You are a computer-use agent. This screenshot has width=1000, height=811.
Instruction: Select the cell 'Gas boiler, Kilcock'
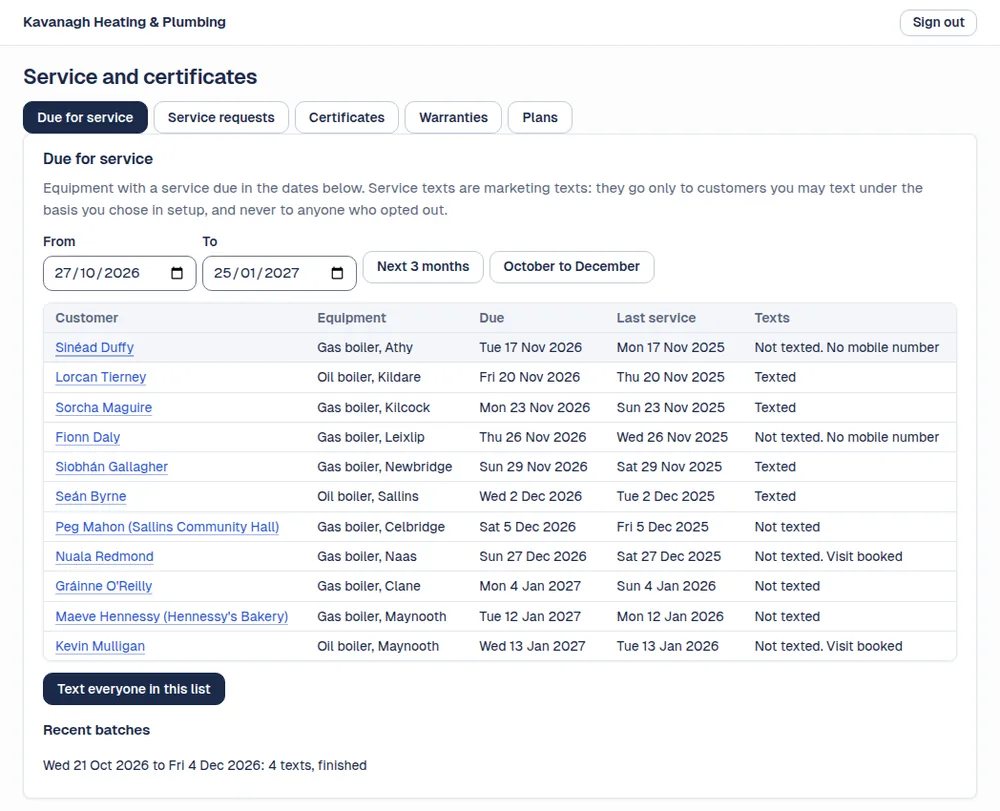click(374, 407)
